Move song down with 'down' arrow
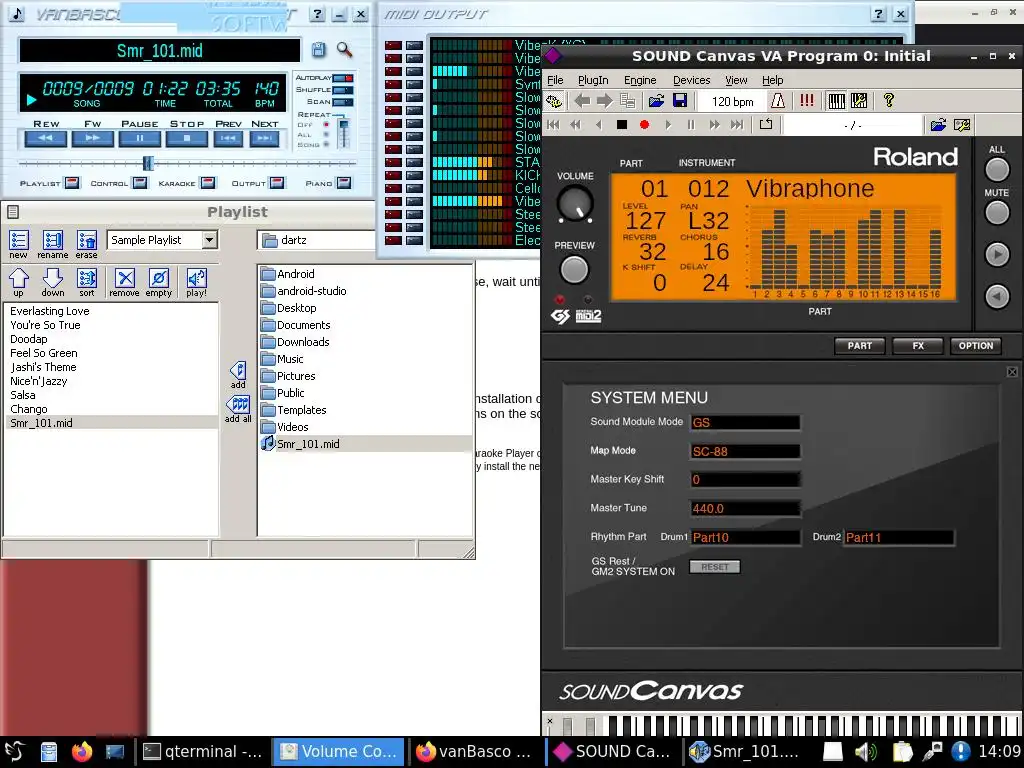 click(53, 283)
